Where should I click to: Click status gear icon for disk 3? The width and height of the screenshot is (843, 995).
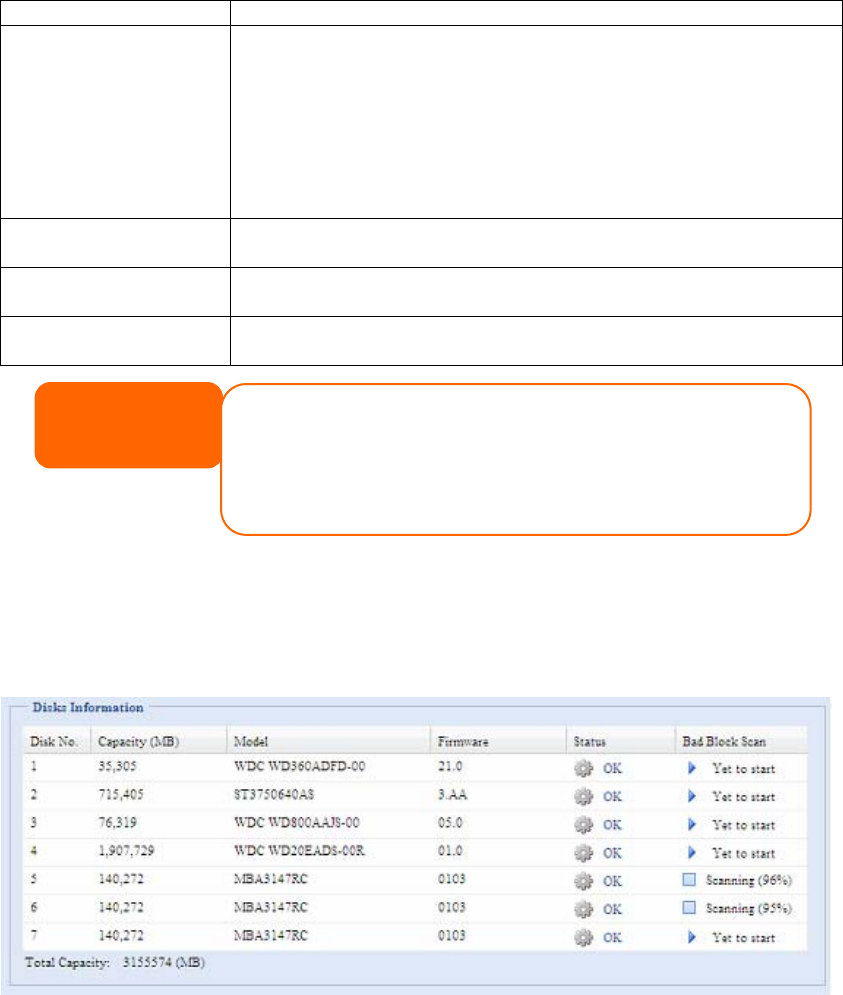pos(583,825)
